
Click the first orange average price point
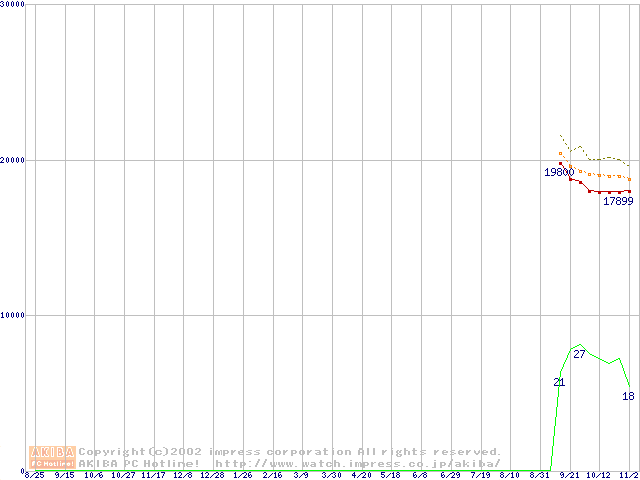pyautogui.click(x=561, y=153)
